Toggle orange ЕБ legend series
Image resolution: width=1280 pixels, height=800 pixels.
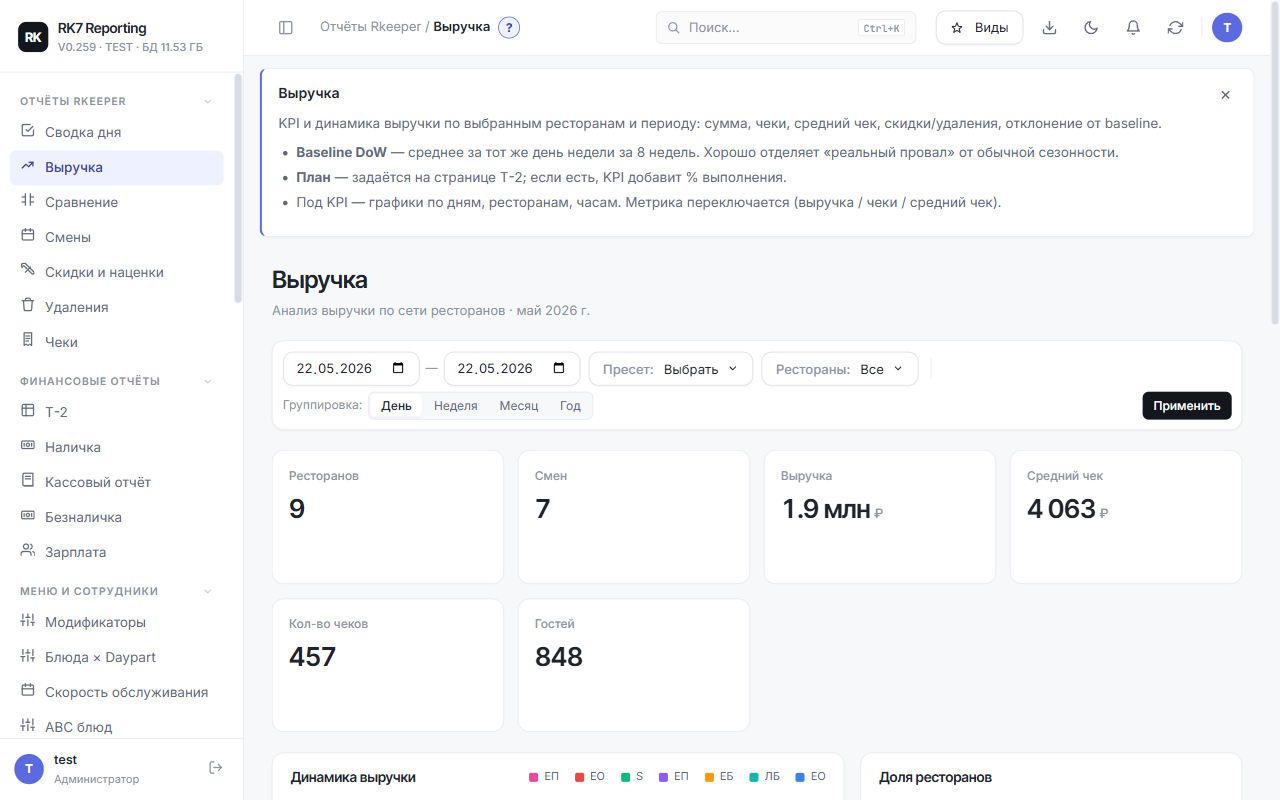(719, 777)
